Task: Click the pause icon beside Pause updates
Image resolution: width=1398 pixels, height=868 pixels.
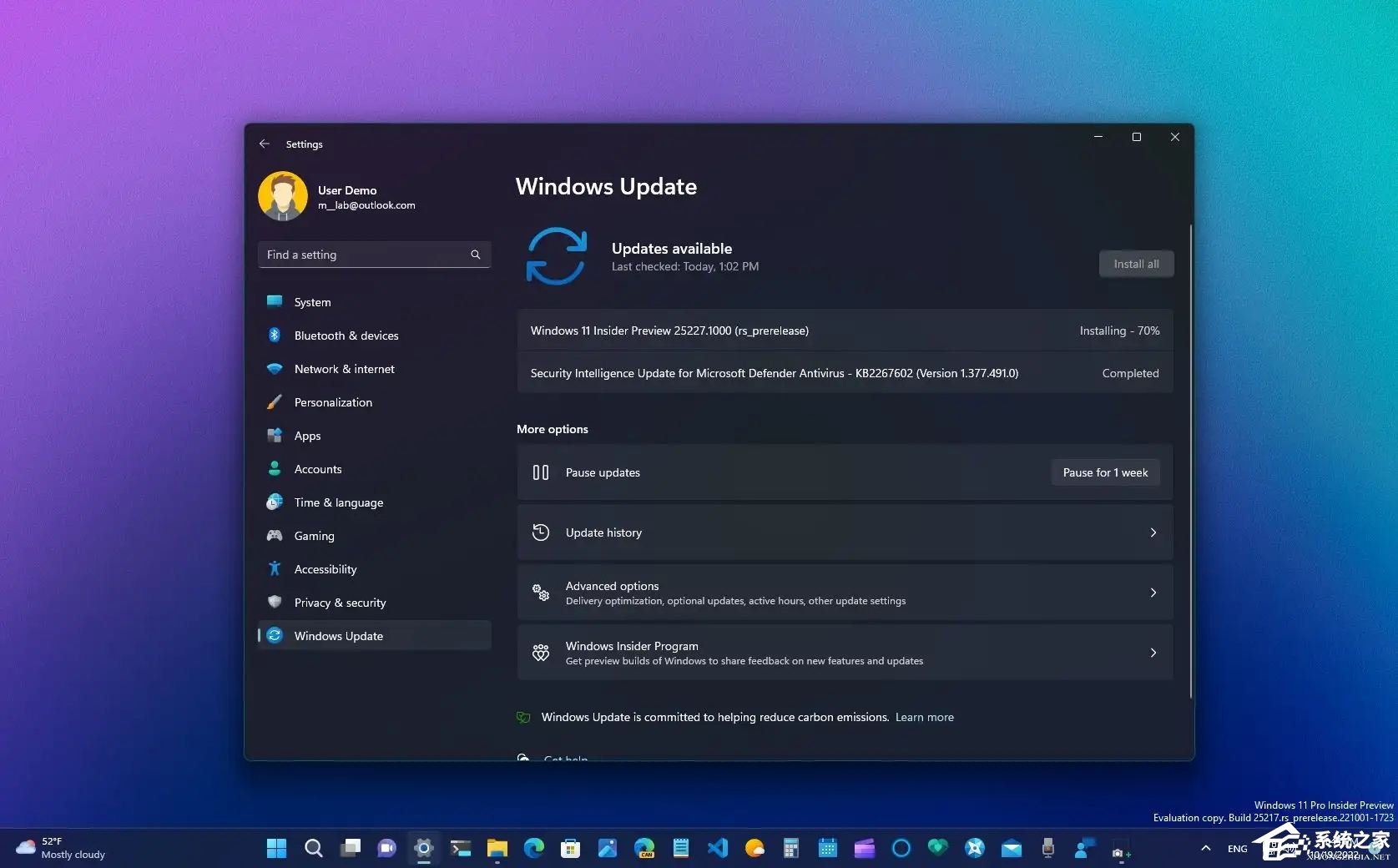Action: [x=541, y=472]
